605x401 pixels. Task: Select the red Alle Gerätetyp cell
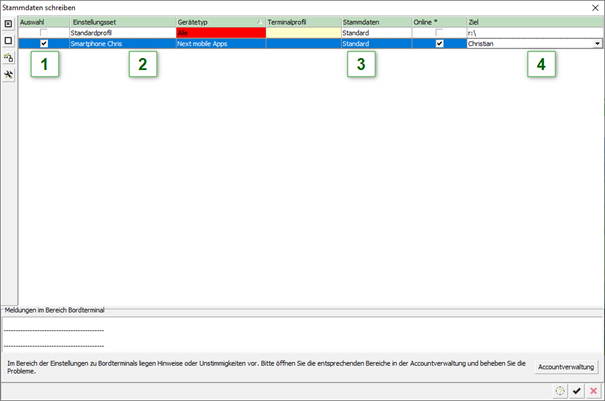(218, 33)
